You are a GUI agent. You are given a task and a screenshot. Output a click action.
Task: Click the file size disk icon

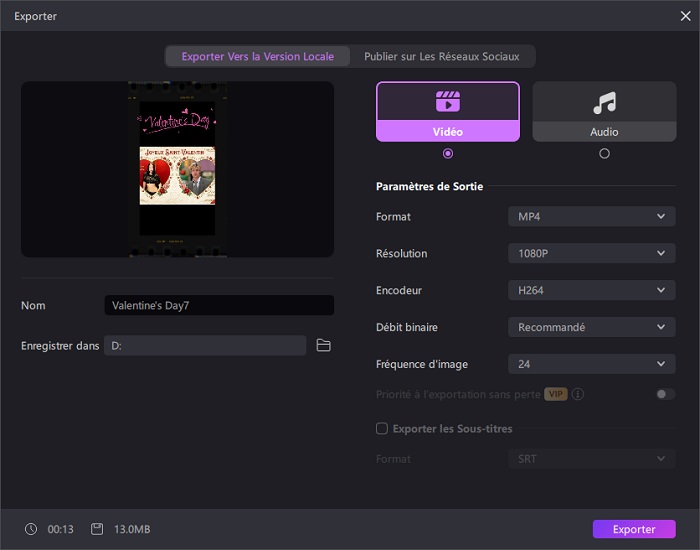tap(97, 529)
